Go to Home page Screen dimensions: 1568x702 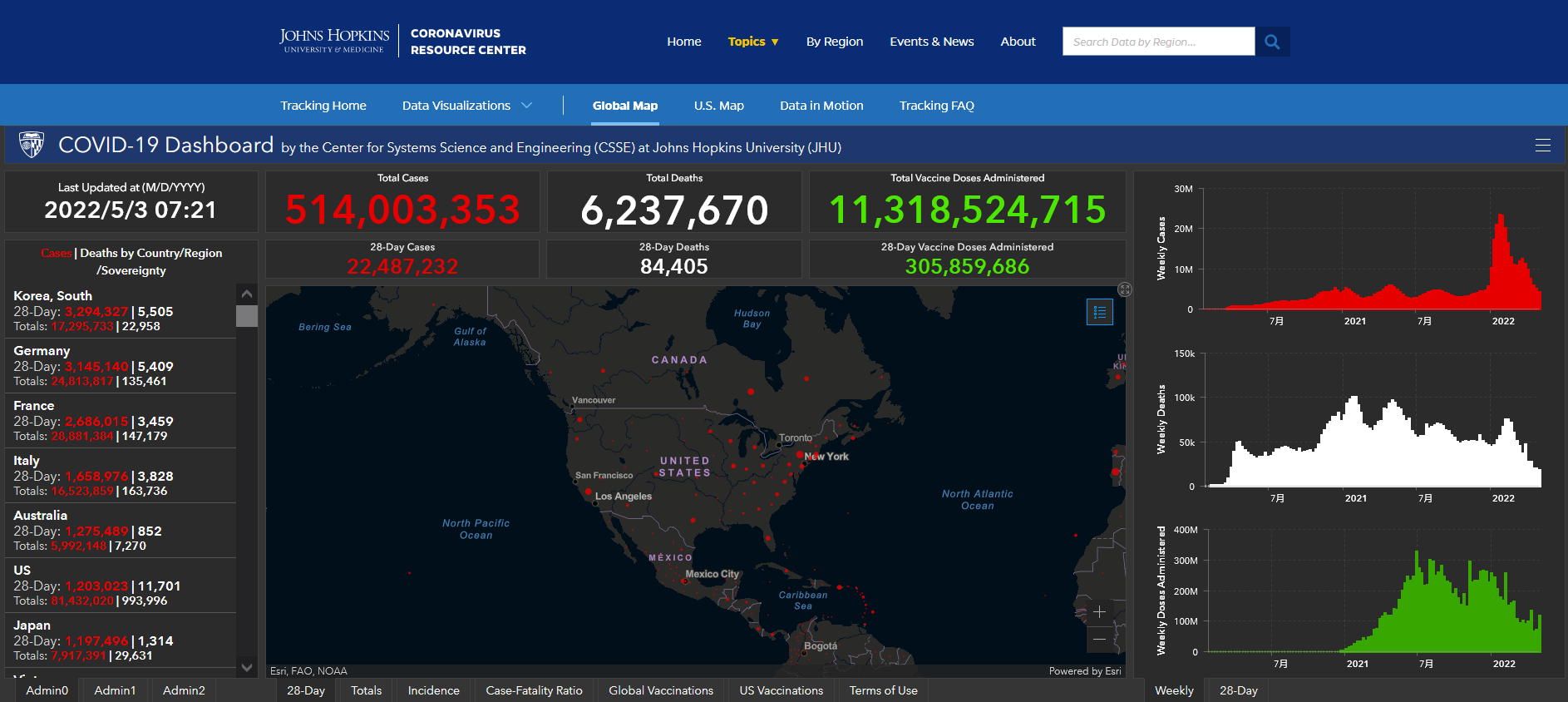click(684, 42)
